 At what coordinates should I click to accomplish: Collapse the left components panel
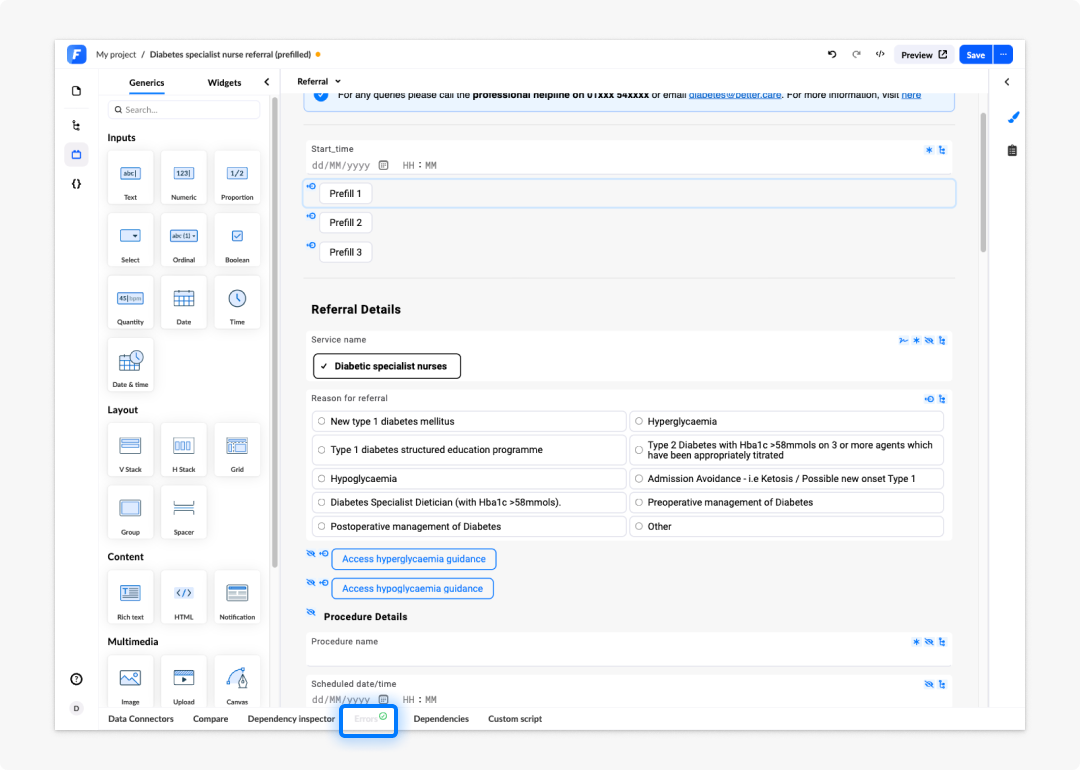tap(267, 82)
